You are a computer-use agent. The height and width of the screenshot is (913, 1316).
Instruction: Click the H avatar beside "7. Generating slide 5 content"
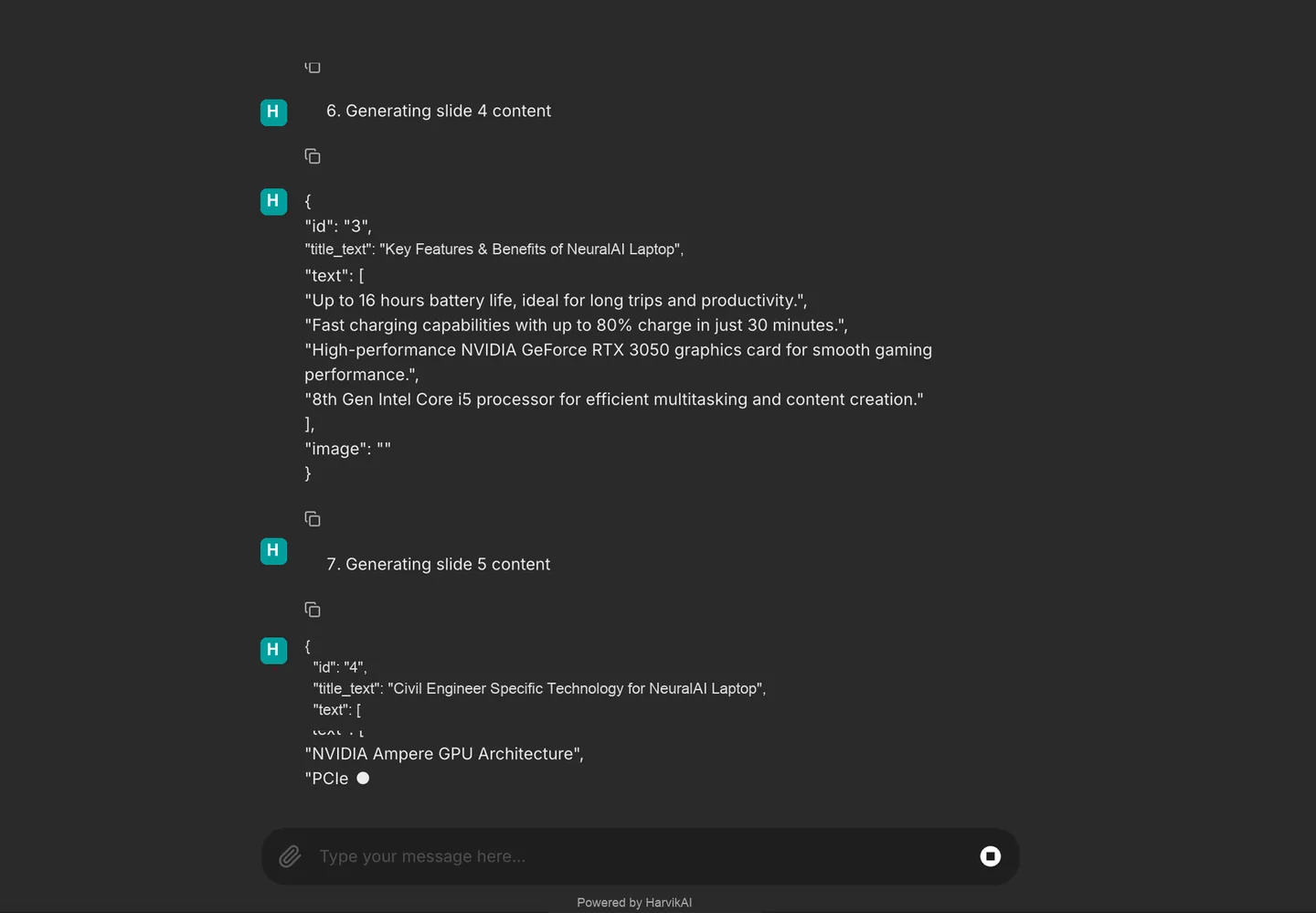273,551
